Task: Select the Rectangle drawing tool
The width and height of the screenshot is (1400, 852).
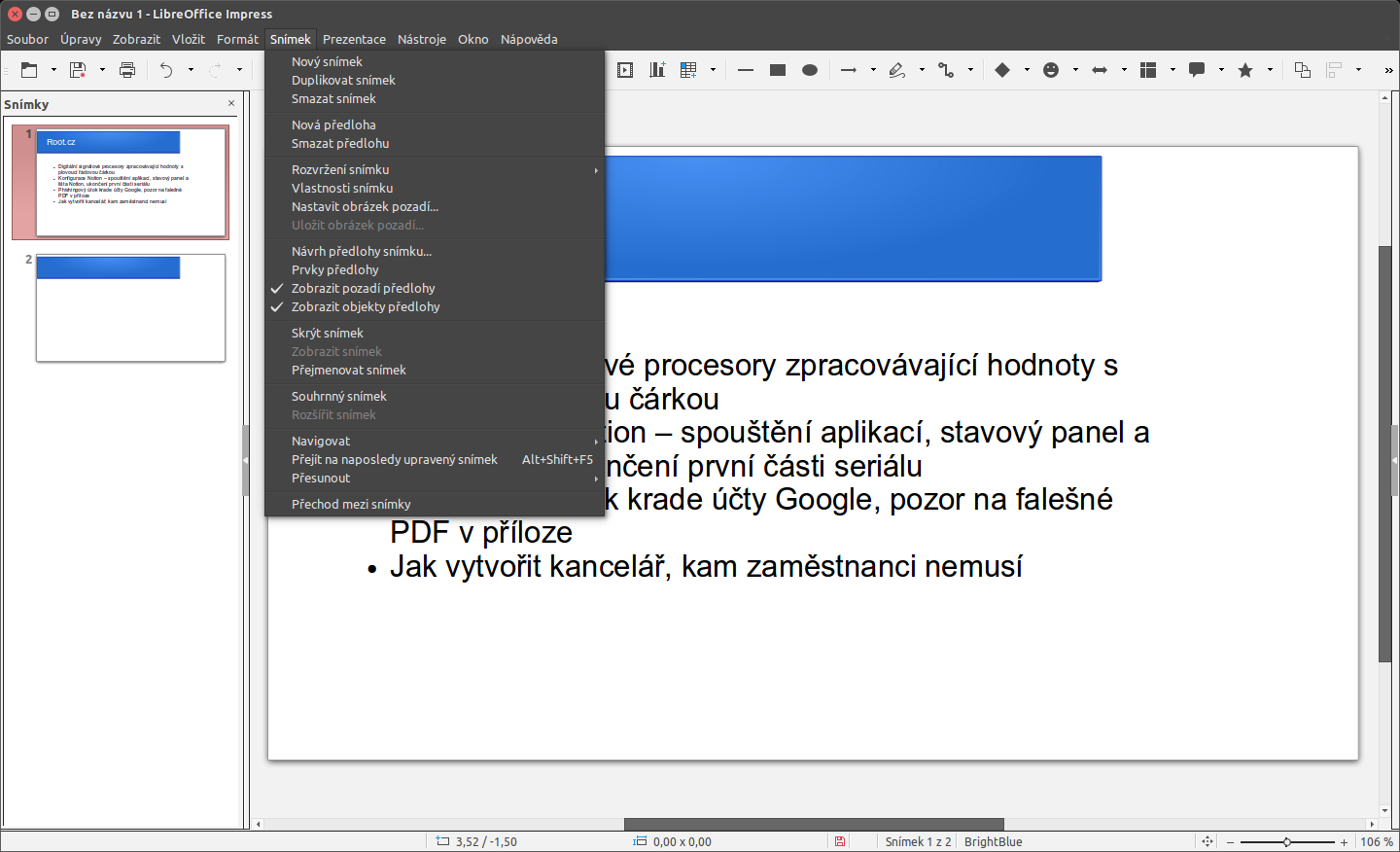Action: (778, 70)
